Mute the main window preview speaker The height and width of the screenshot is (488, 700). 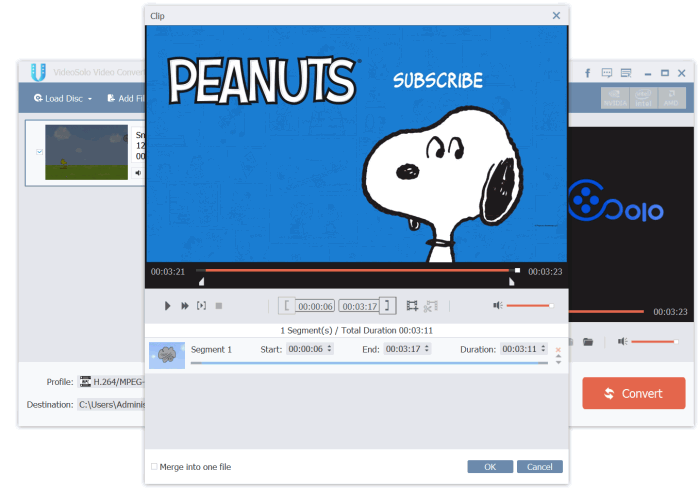click(622, 342)
